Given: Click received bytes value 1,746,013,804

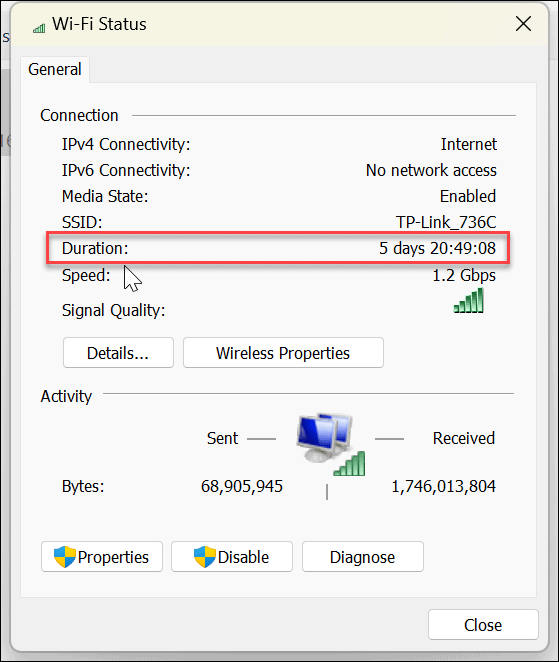Looking at the screenshot, I should pos(443,486).
